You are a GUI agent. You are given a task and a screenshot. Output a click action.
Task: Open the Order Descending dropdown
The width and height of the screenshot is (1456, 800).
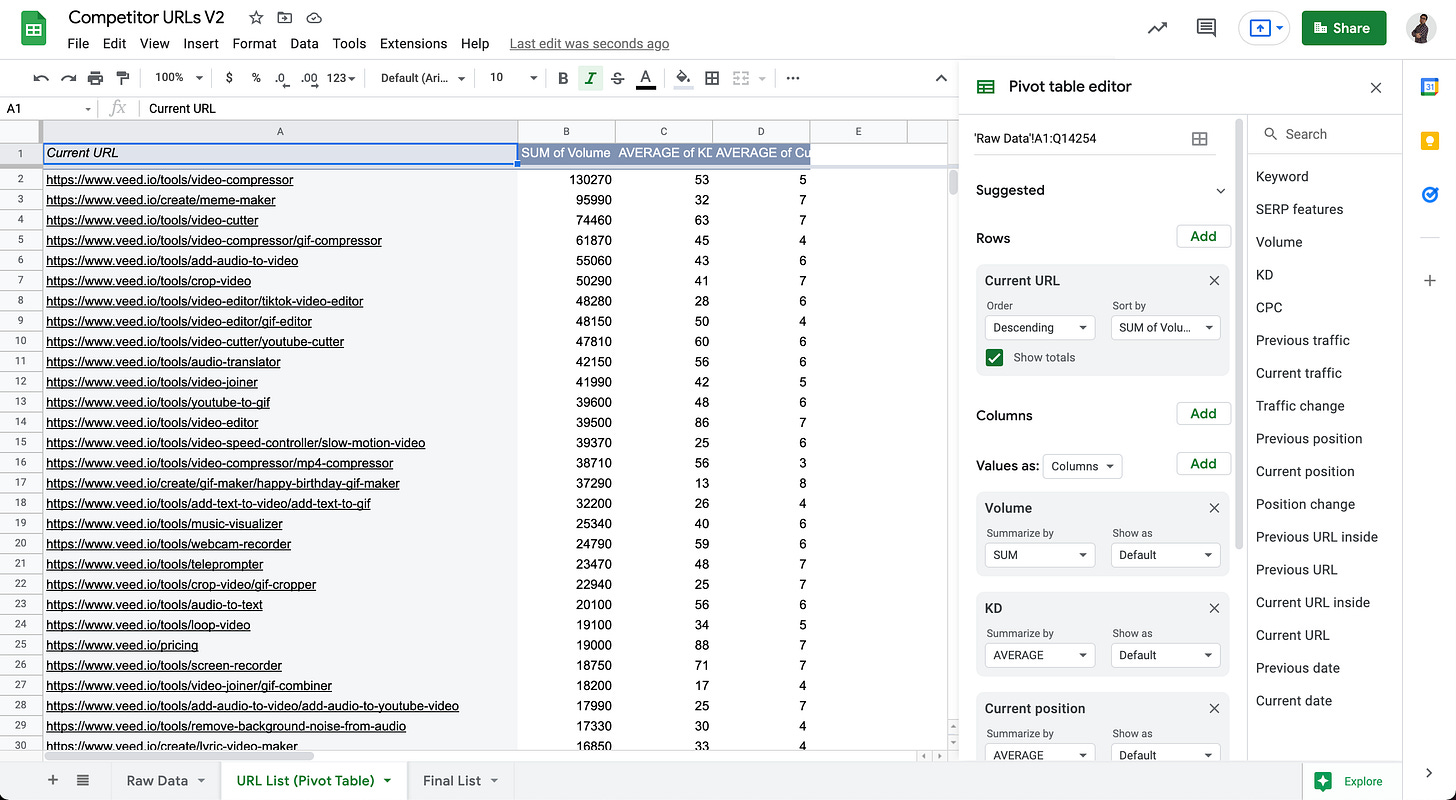coord(1040,327)
